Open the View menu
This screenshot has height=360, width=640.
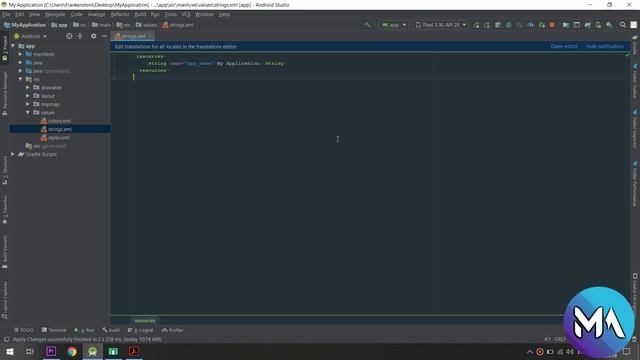34,14
